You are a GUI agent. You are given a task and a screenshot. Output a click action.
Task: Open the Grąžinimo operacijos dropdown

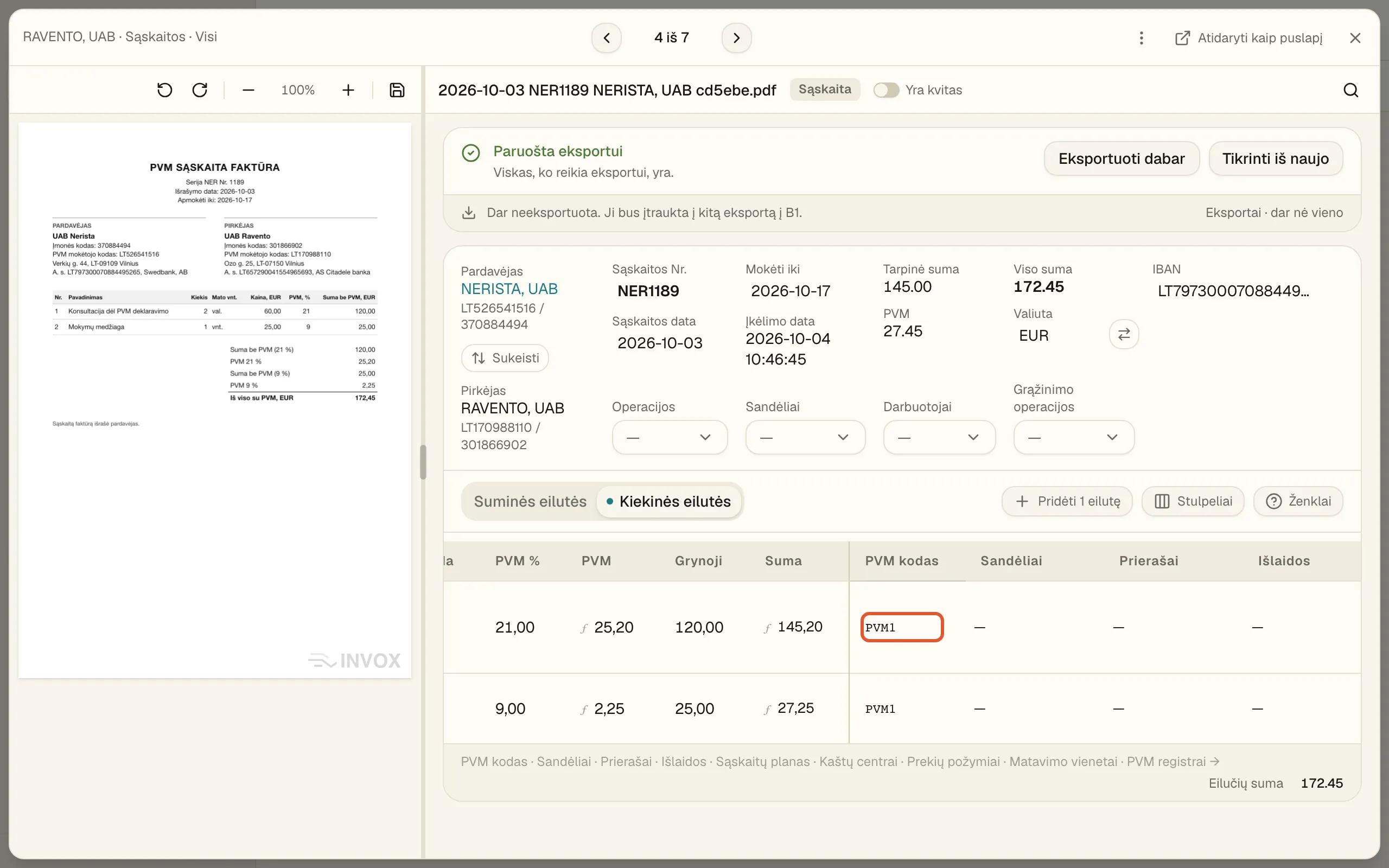[x=1073, y=437]
